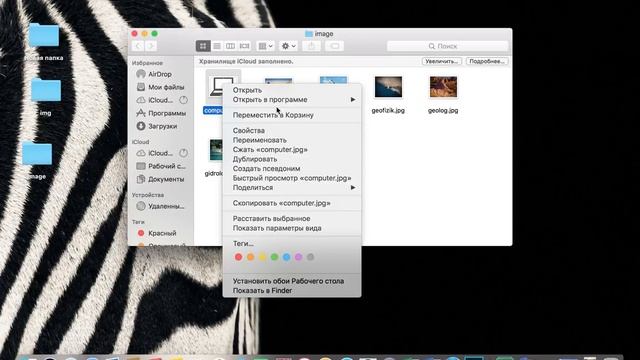Screen dimensions: 640x360
Task: Select iCloud Drive under the iCloud heading
Action: [x=160, y=153]
